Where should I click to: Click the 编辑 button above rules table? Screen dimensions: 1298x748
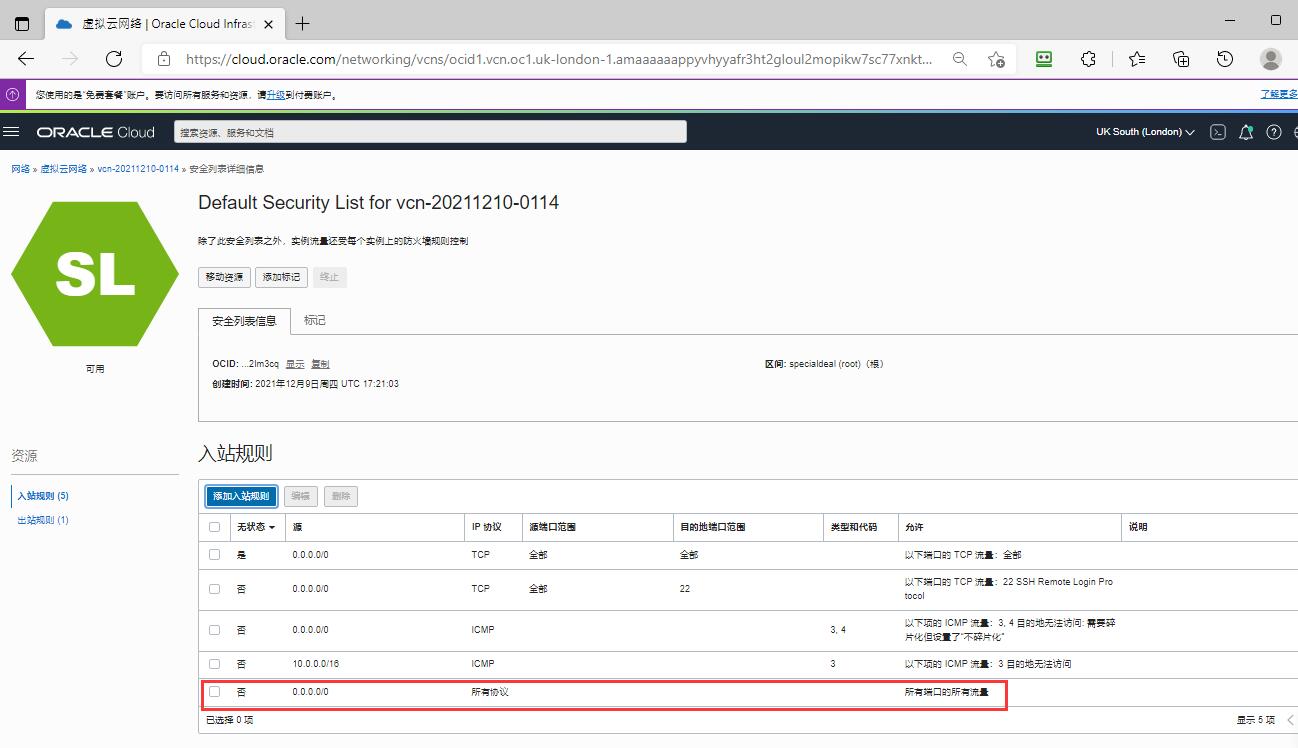click(301, 496)
